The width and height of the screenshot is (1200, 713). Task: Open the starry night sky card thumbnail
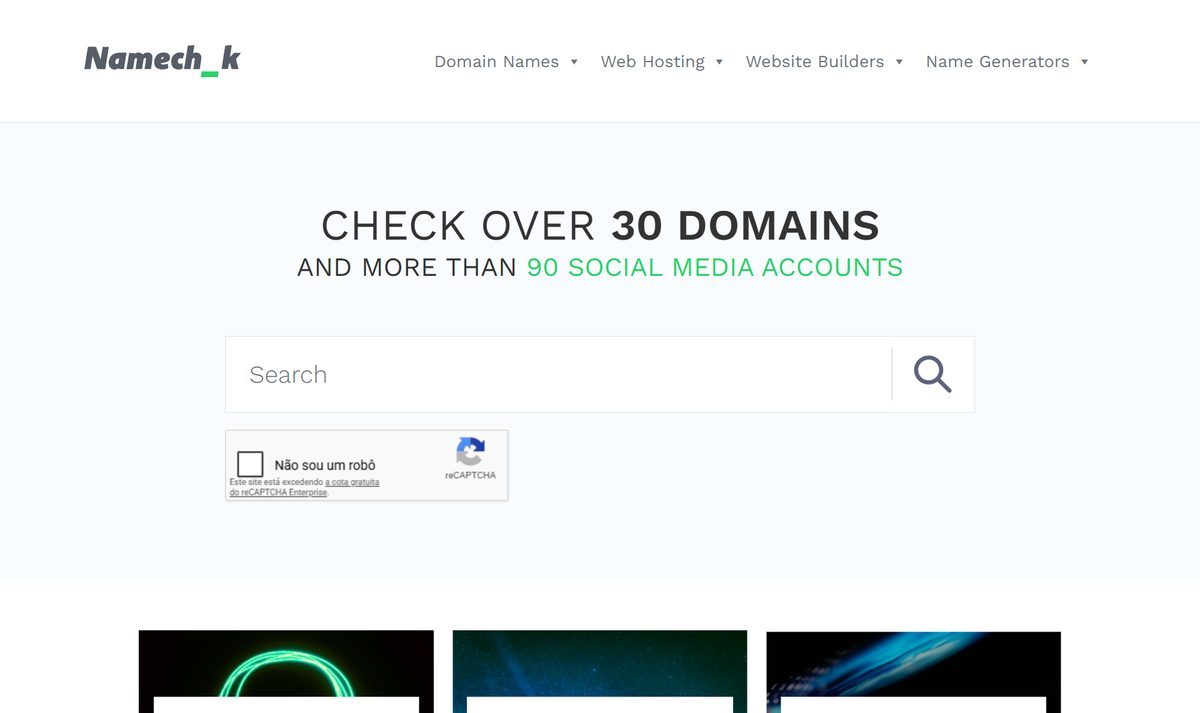coord(600,671)
